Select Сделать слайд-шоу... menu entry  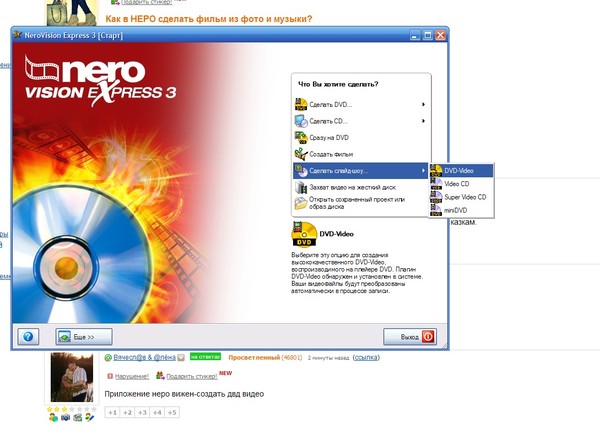[360, 171]
